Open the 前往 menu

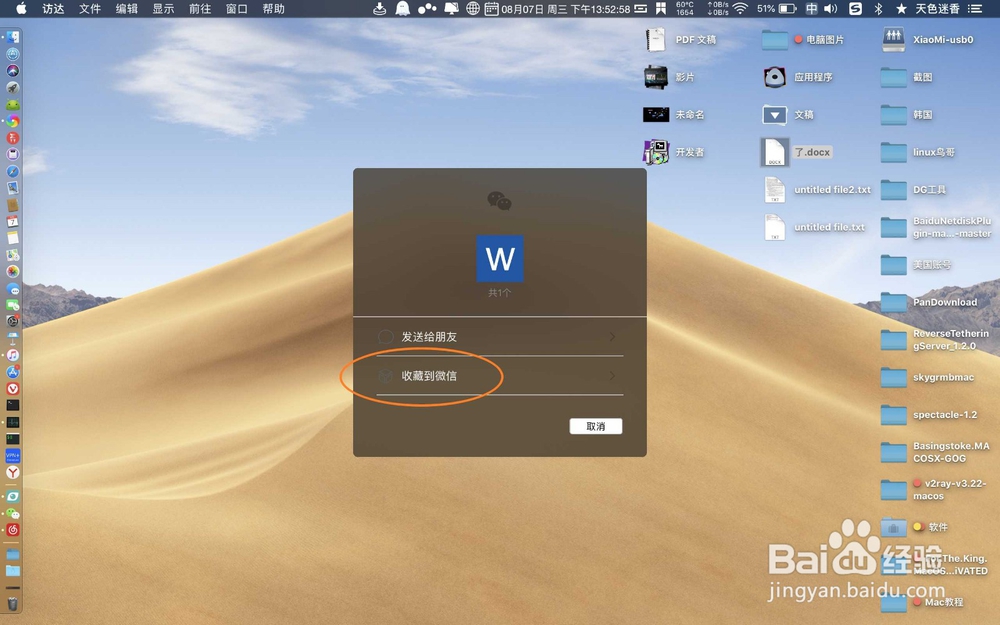coord(199,9)
